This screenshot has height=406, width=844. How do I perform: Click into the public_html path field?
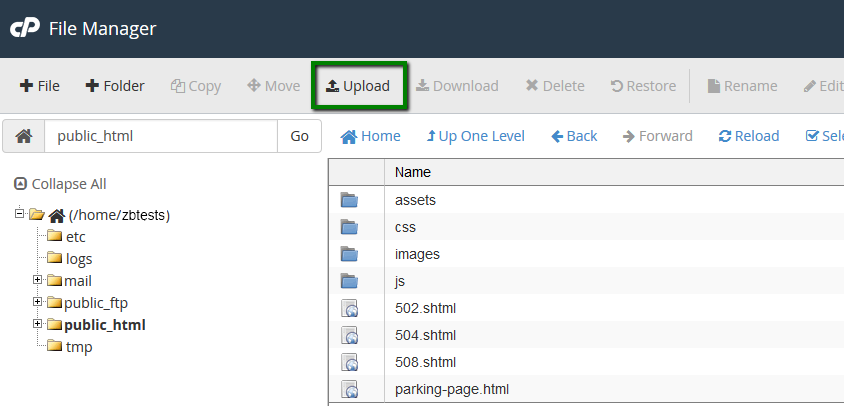(x=160, y=136)
